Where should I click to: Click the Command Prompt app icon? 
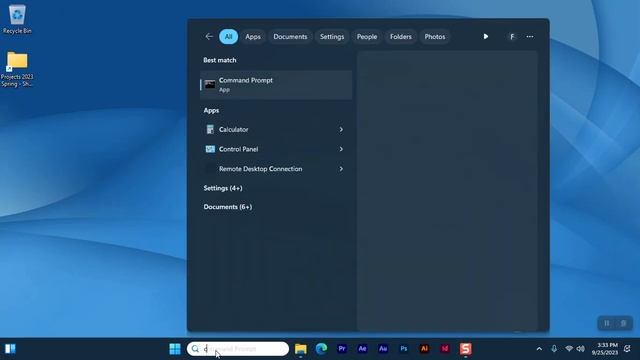click(x=210, y=84)
